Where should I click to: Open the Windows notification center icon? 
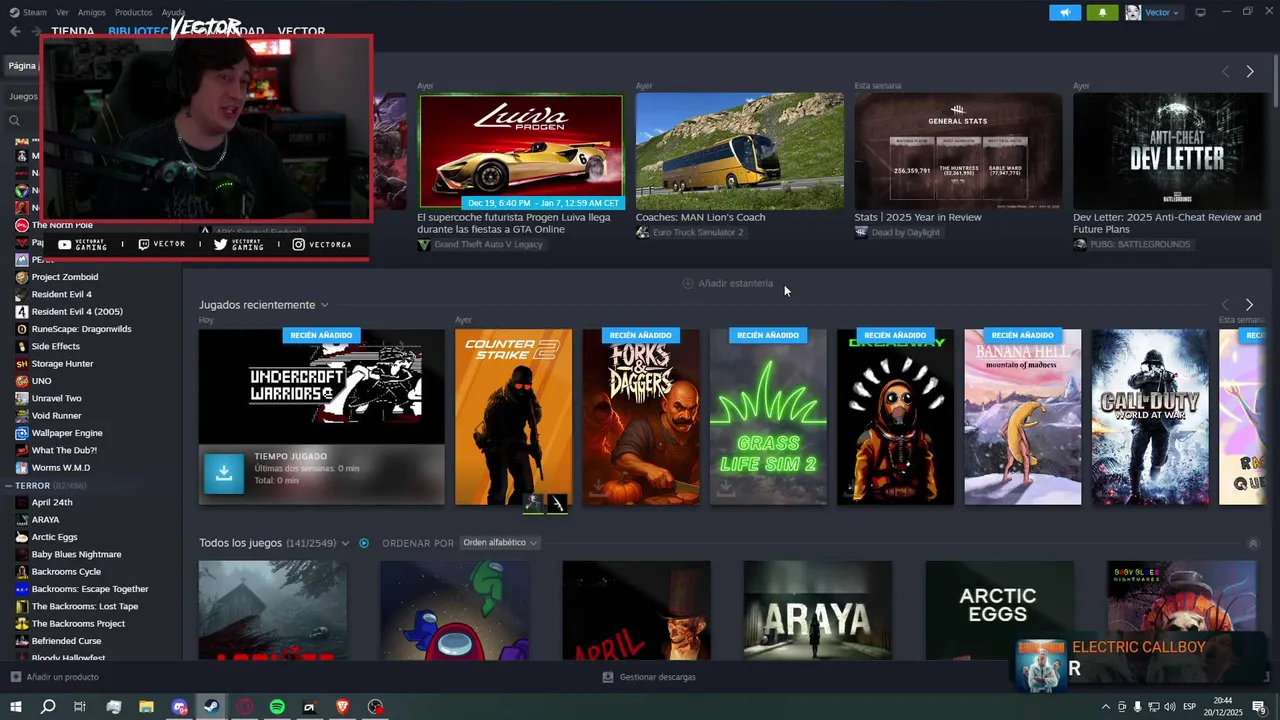[1259, 707]
